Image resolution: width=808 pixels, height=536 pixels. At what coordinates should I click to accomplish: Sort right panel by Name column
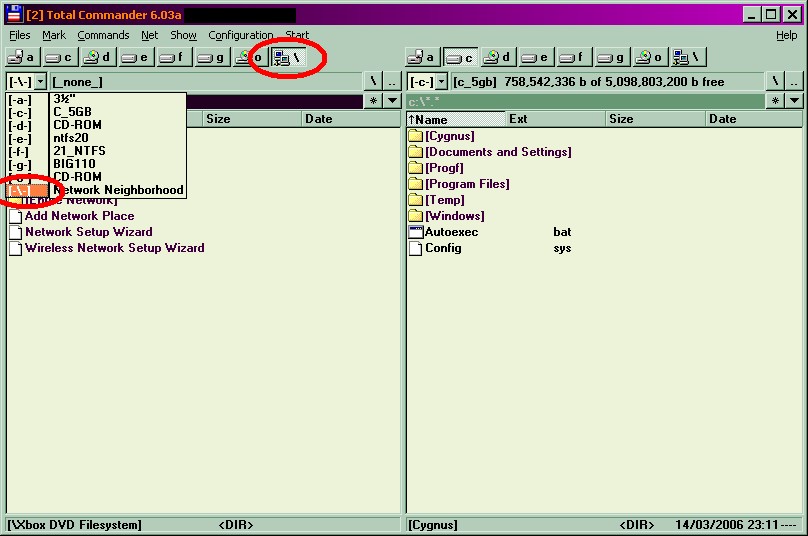456,119
